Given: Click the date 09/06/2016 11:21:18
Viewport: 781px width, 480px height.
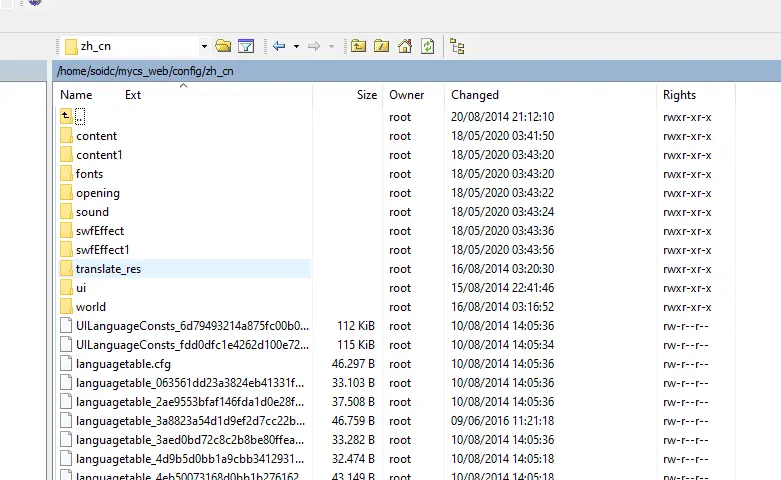Looking at the screenshot, I should click(x=502, y=421).
